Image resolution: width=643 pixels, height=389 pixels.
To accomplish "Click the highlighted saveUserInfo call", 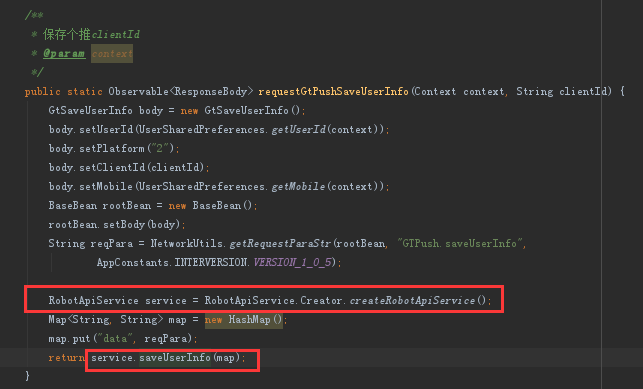I will (x=175, y=357).
